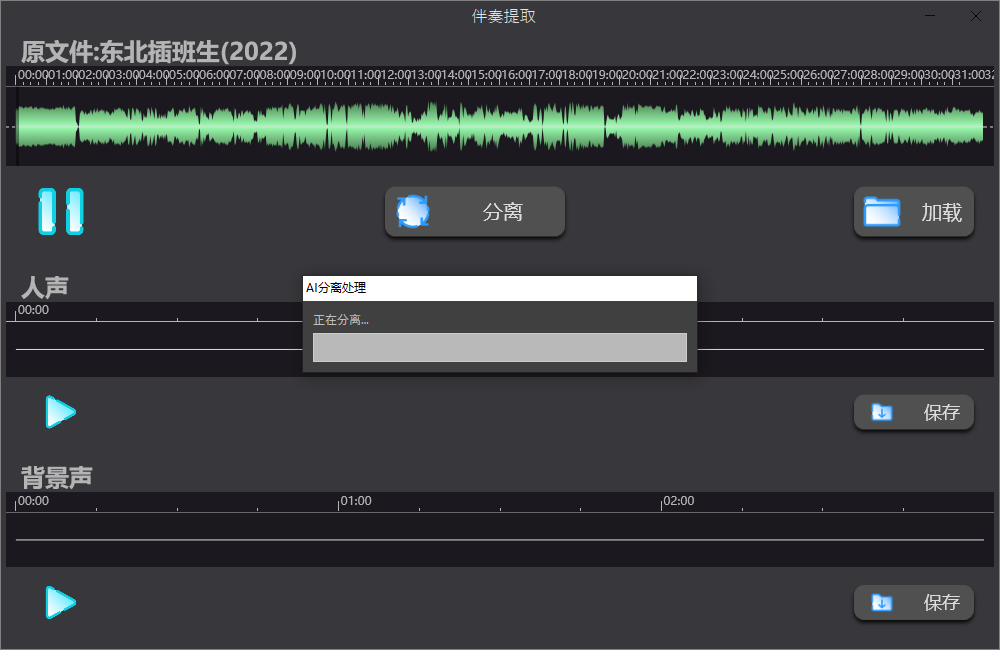Screen dimensions: 1000x650
Task: Save the extracted vocal track with 保存
Action: (x=913, y=411)
